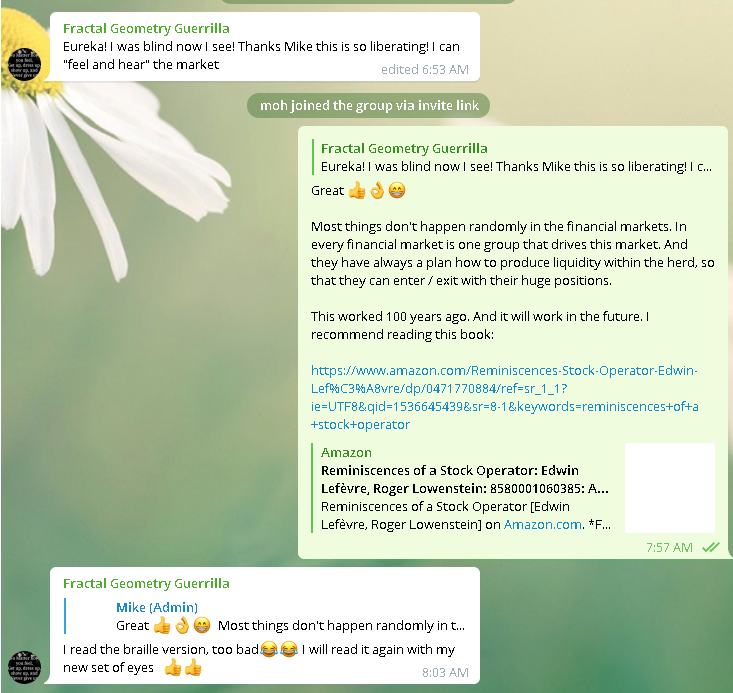This screenshot has width=733, height=693.
Task: Click the double check read receipt icon
Action: 711,547
